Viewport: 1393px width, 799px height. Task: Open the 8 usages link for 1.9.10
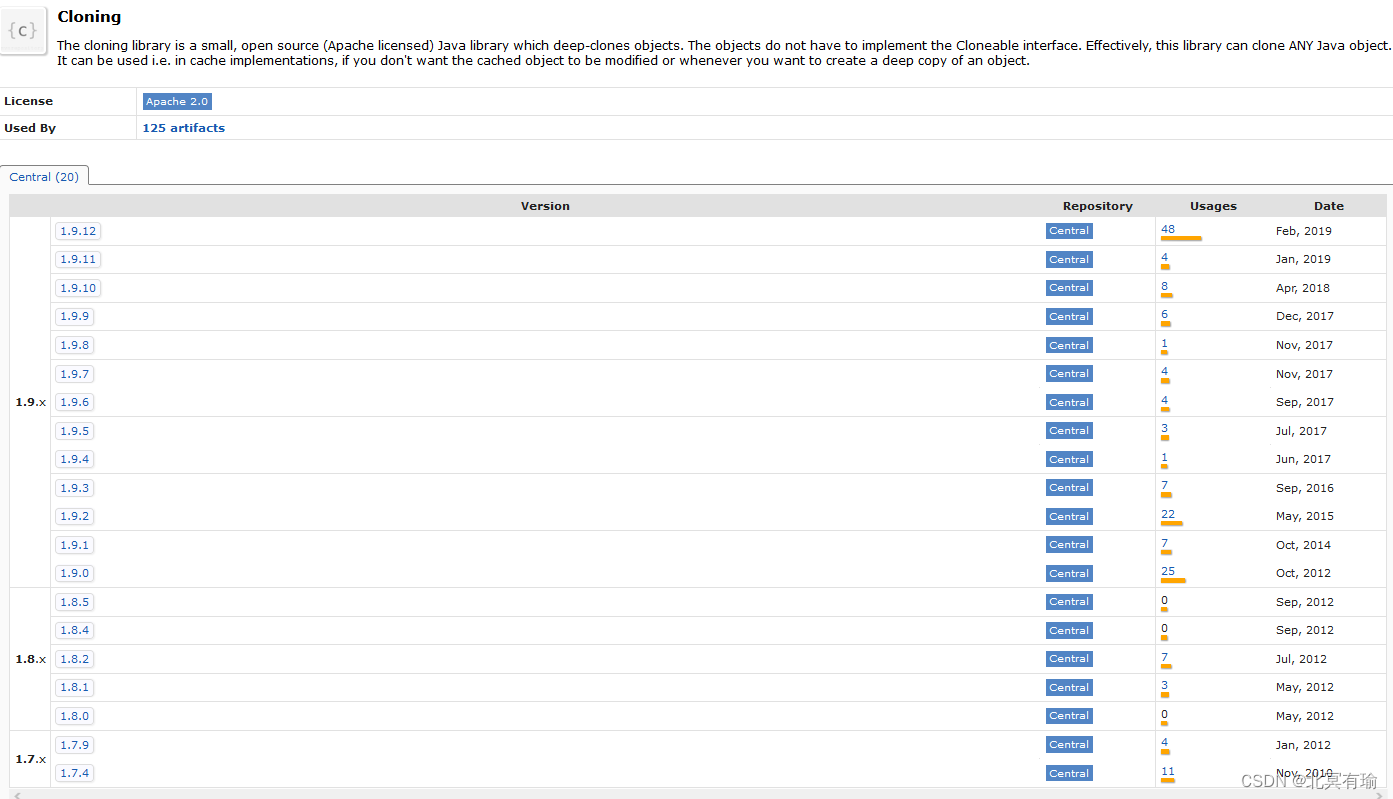pyautogui.click(x=1164, y=286)
